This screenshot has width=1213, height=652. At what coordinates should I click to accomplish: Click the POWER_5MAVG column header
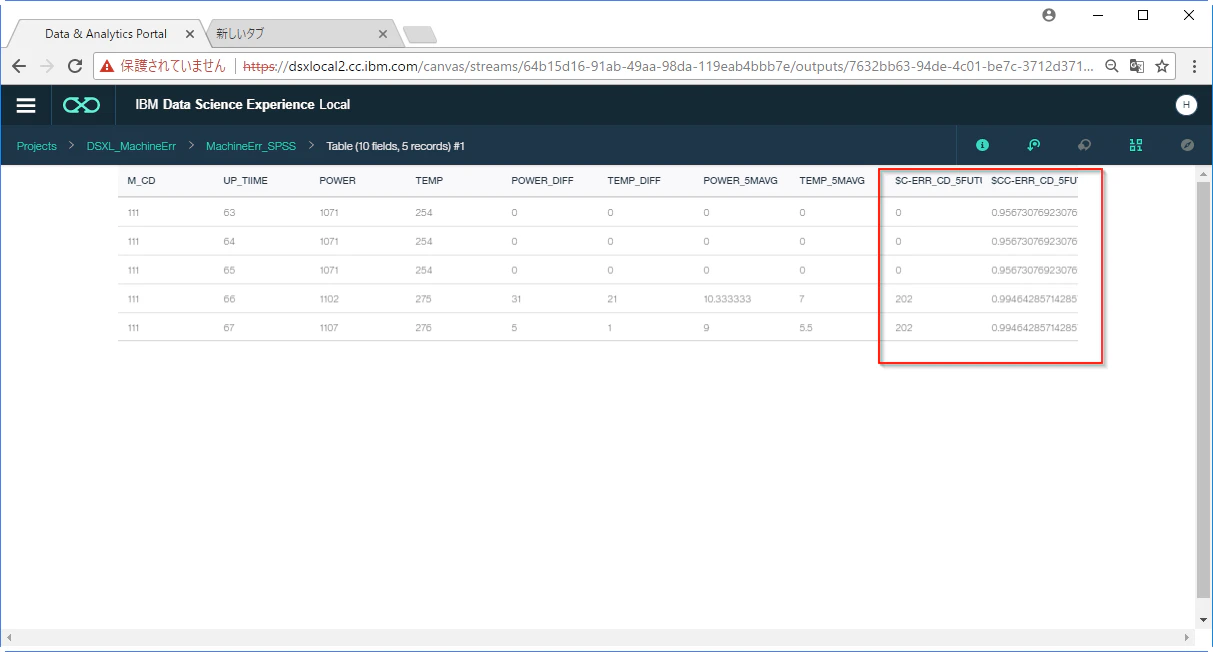(x=740, y=181)
